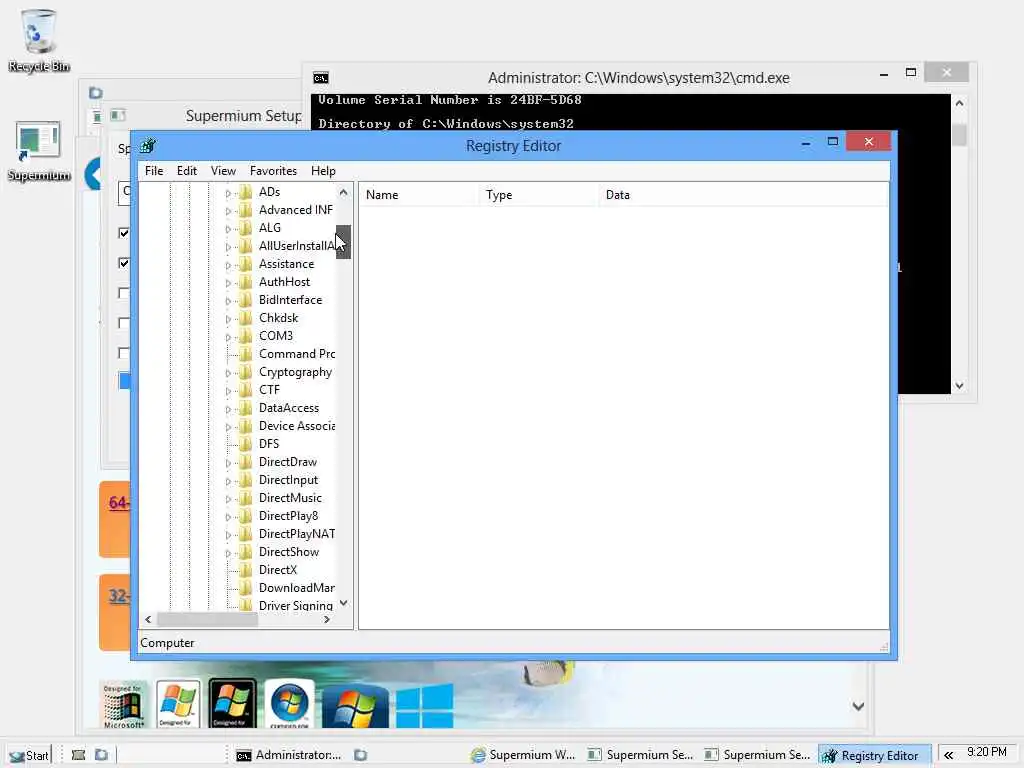Click the Windows 8 blue logo
The image size is (1024, 768).
coord(424,705)
